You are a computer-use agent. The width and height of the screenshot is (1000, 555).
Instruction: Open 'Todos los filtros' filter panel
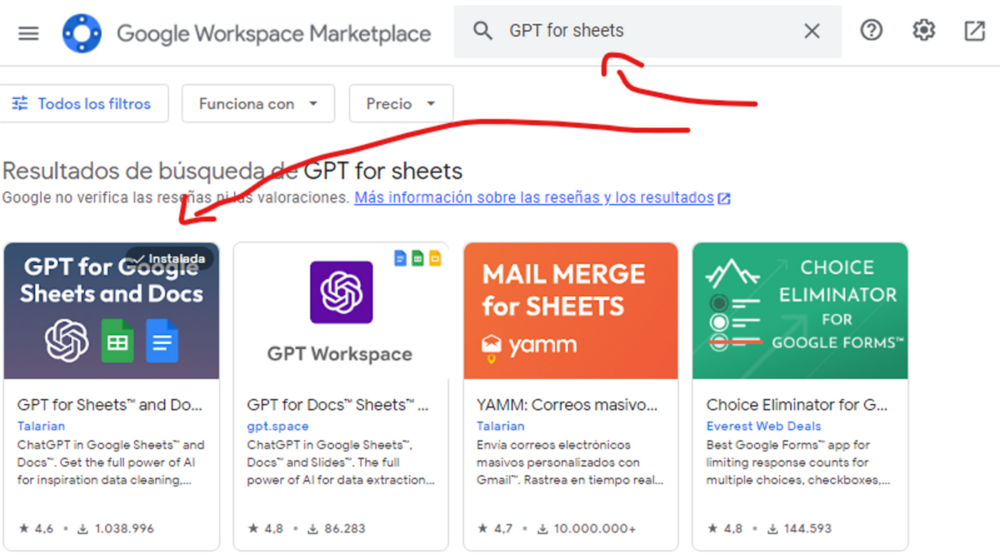pos(84,103)
